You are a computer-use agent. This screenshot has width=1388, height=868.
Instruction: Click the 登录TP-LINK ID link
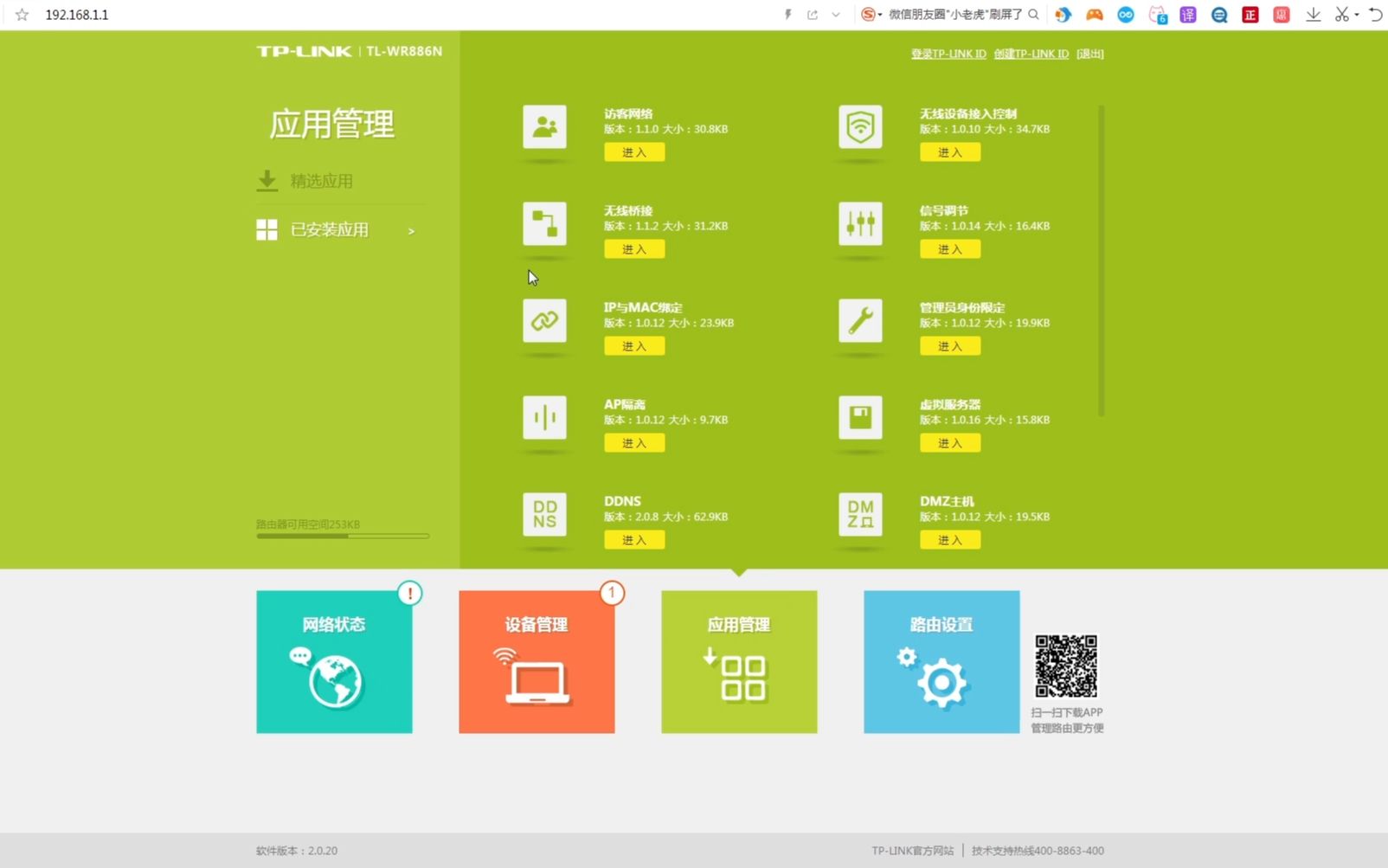948,54
